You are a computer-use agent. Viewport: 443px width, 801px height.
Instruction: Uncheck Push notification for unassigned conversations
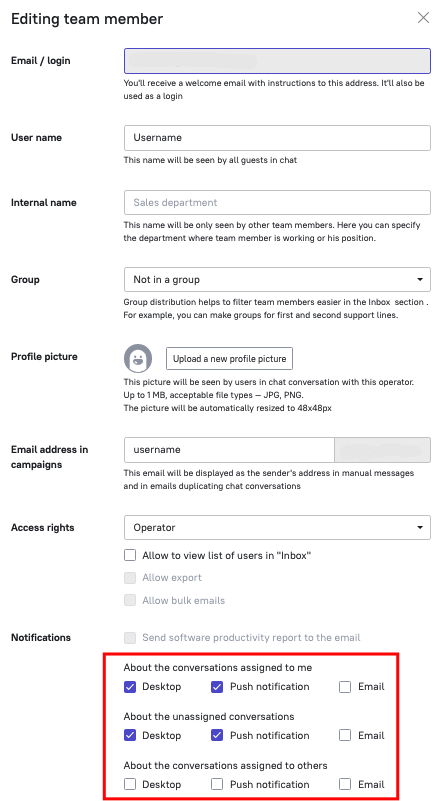click(217, 736)
